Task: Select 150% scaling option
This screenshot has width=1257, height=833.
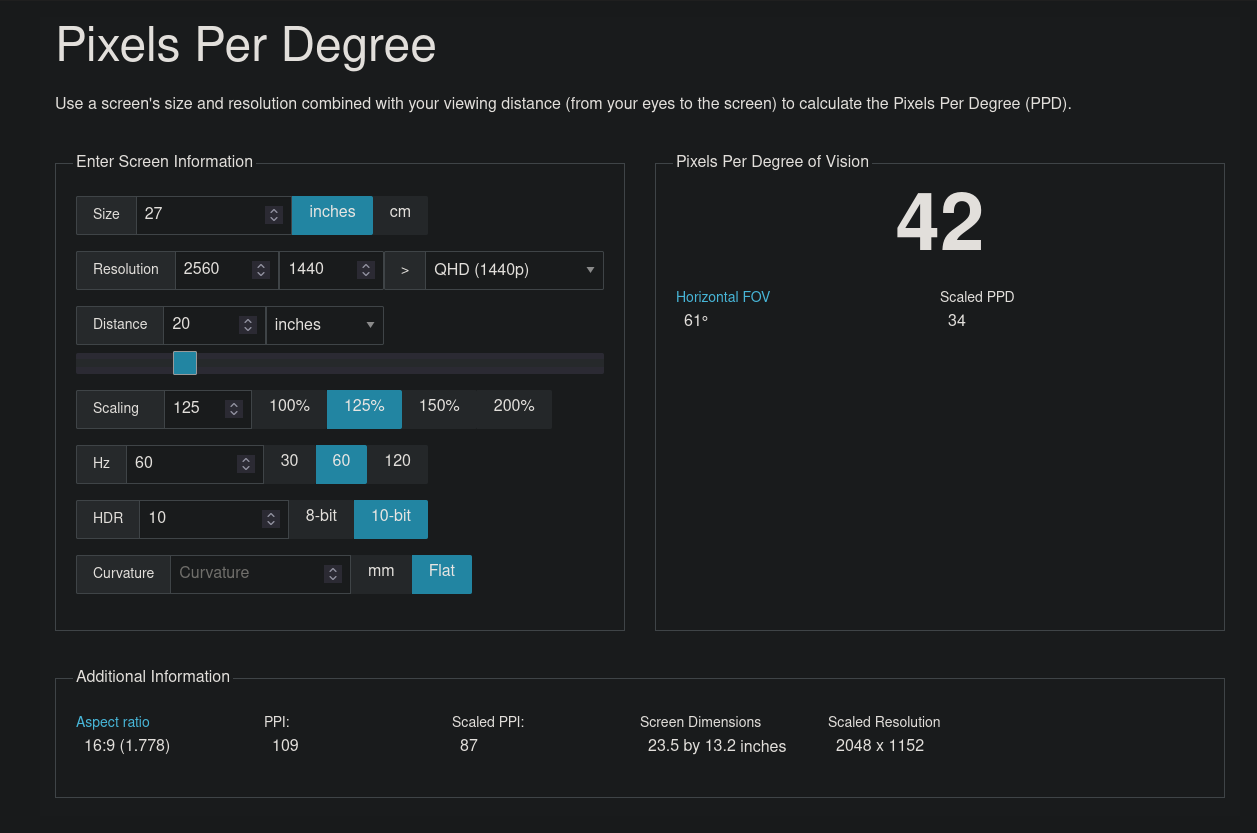Action: (439, 406)
